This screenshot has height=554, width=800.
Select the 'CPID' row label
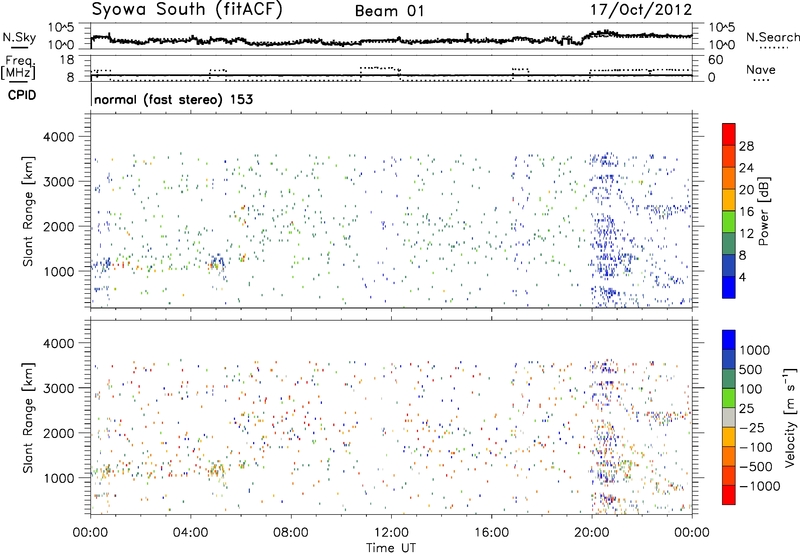coord(22,95)
